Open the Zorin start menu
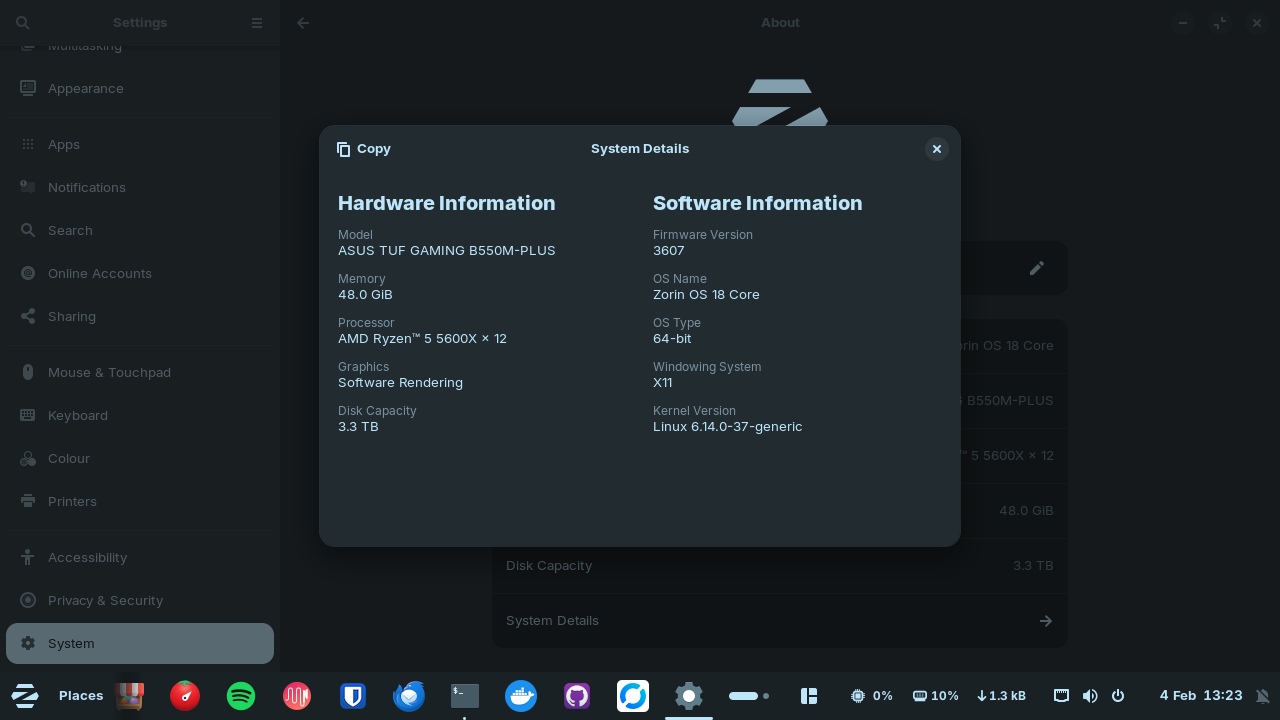Screen dimensions: 1280x720 [25, 696]
